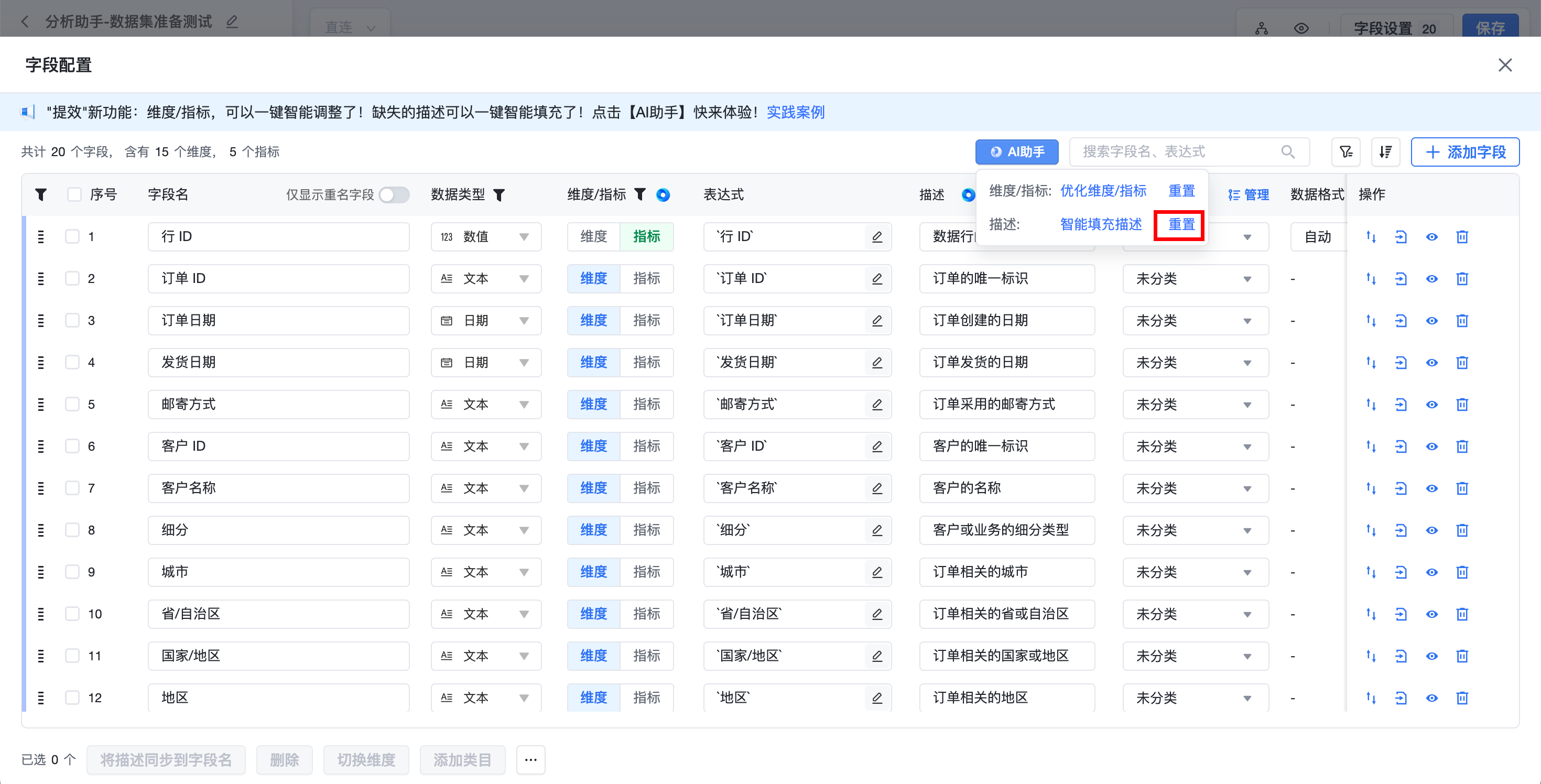Click the filter funnel in the 数据类型 header
The height and width of the screenshot is (784, 1541).
click(499, 194)
